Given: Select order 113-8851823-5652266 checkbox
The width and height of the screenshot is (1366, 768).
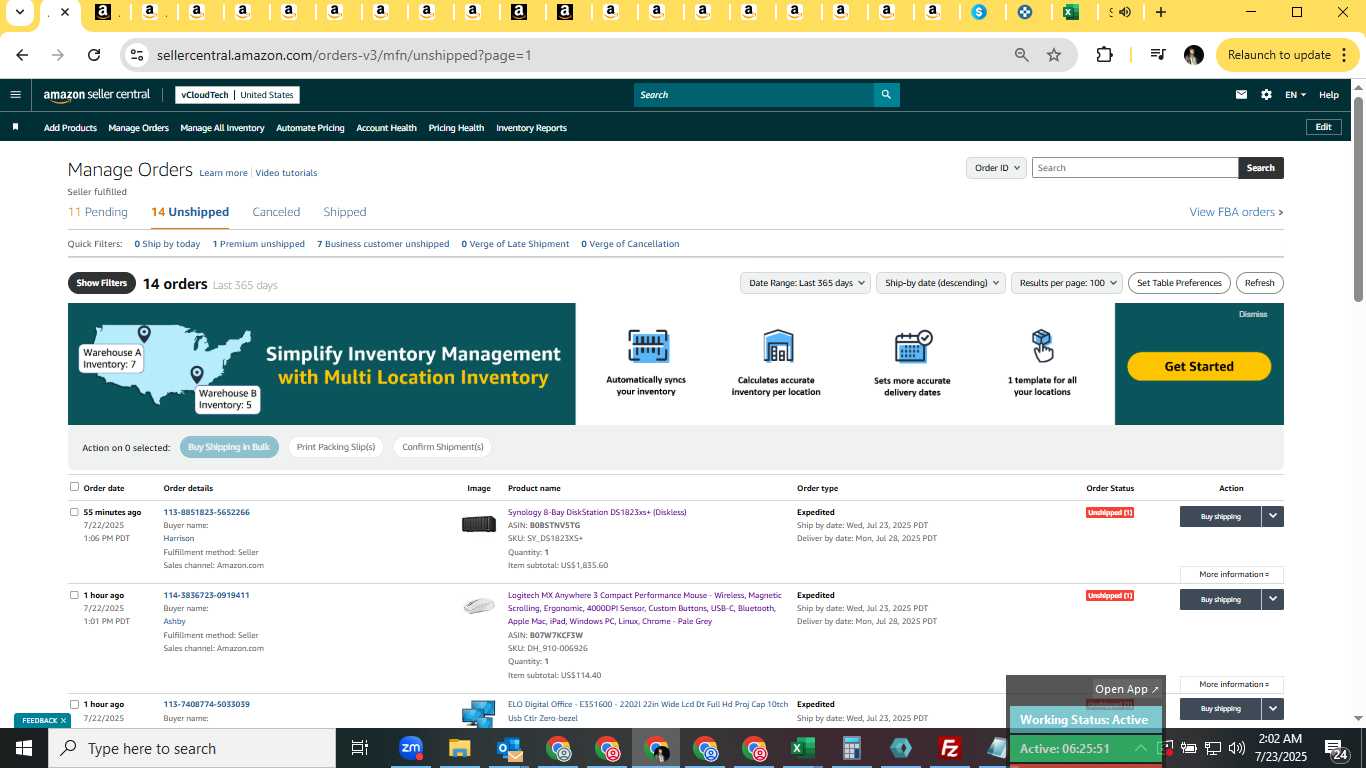Looking at the screenshot, I should point(74,512).
